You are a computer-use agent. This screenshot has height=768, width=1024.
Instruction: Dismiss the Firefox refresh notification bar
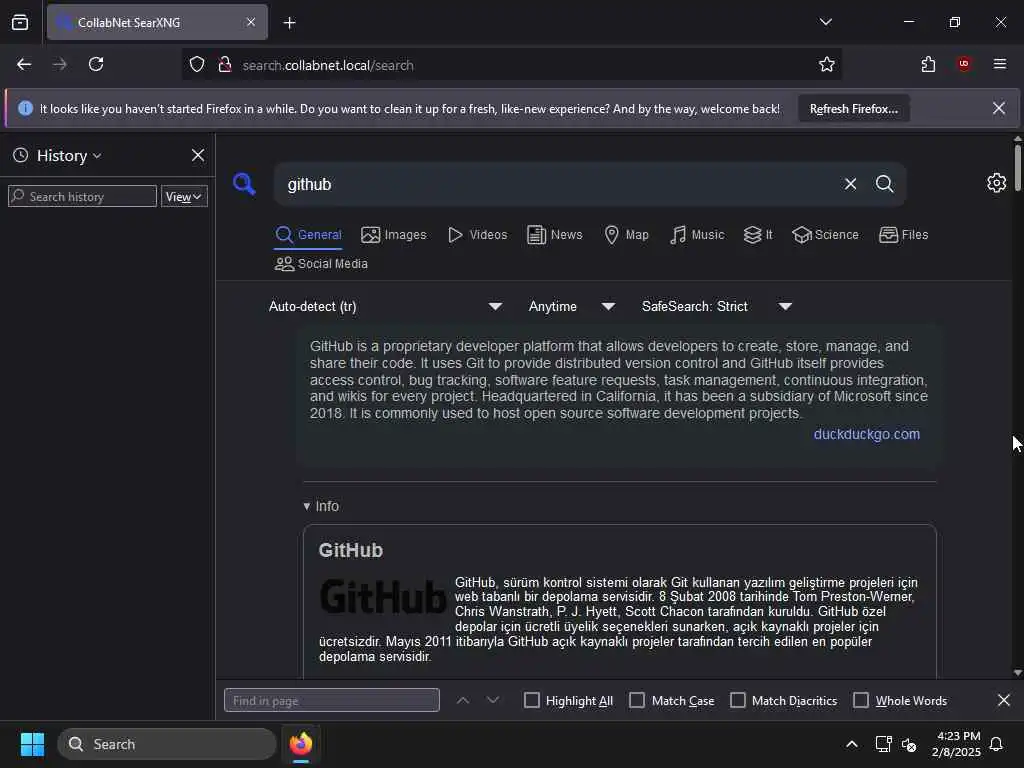[999, 108]
